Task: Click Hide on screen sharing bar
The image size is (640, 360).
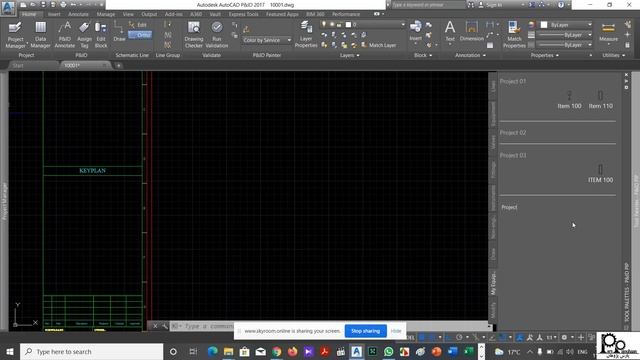Action: click(396, 331)
